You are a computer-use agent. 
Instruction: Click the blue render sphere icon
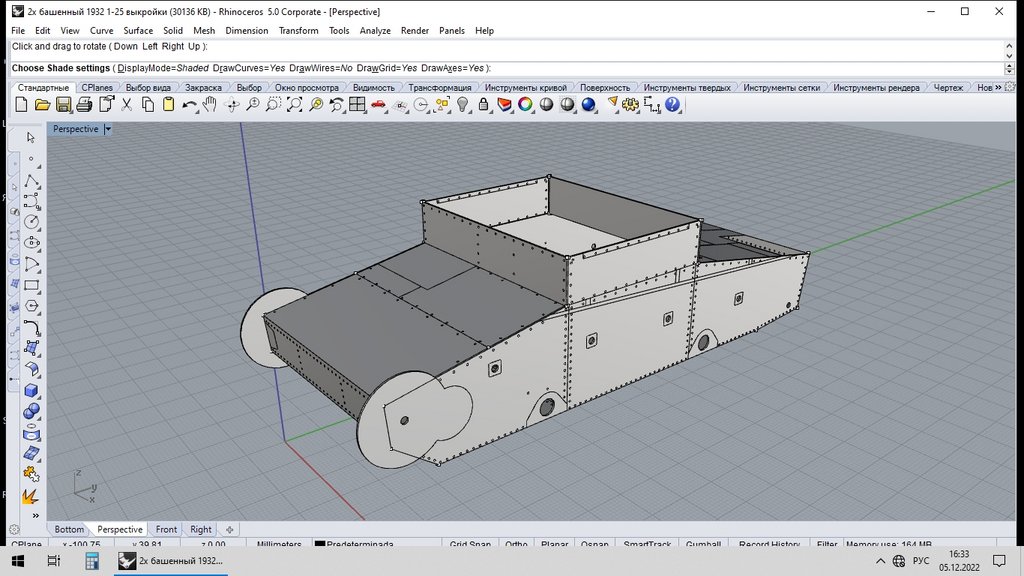pyautogui.click(x=588, y=104)
